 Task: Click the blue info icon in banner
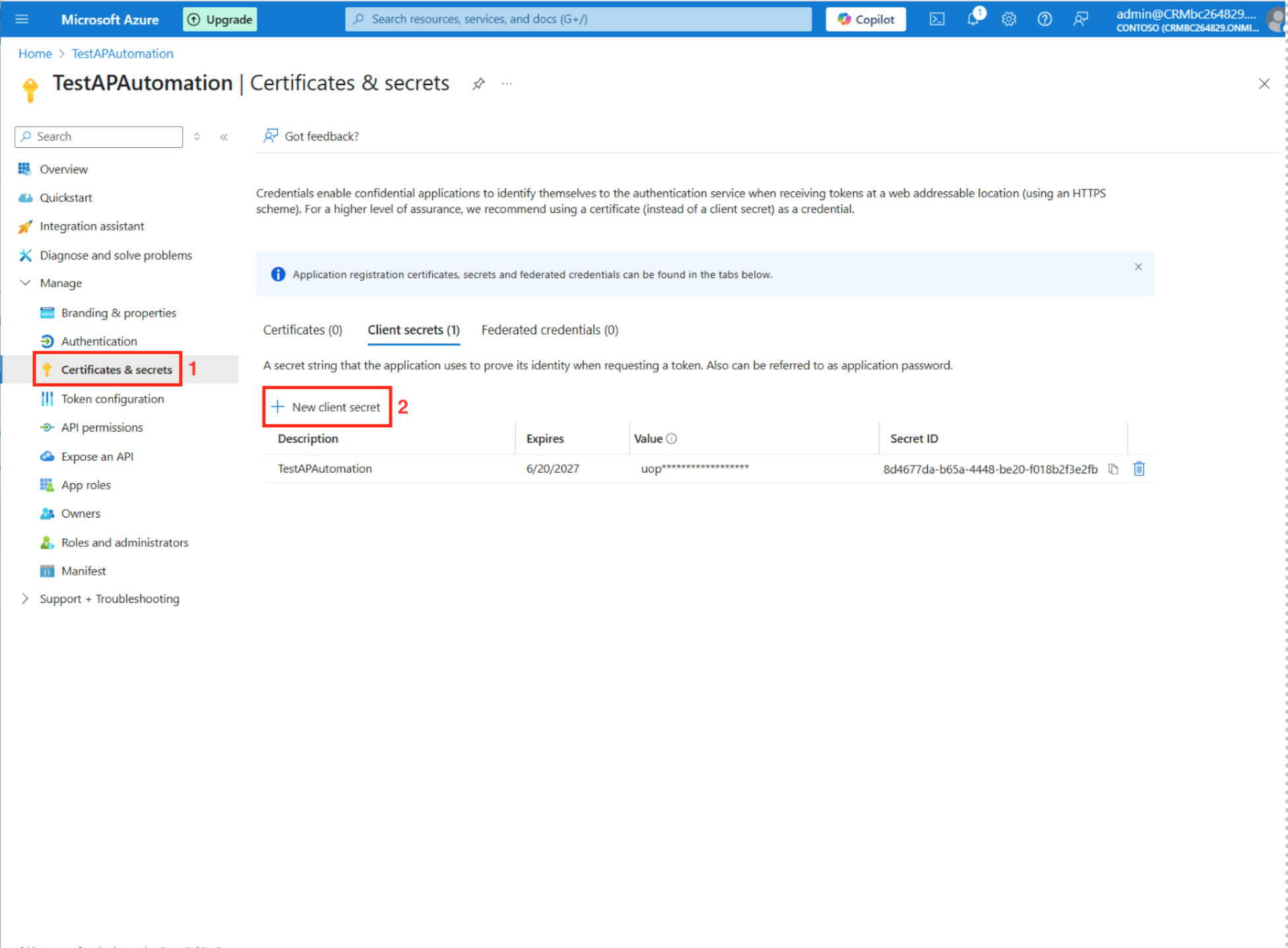click(x=278, y=274)
